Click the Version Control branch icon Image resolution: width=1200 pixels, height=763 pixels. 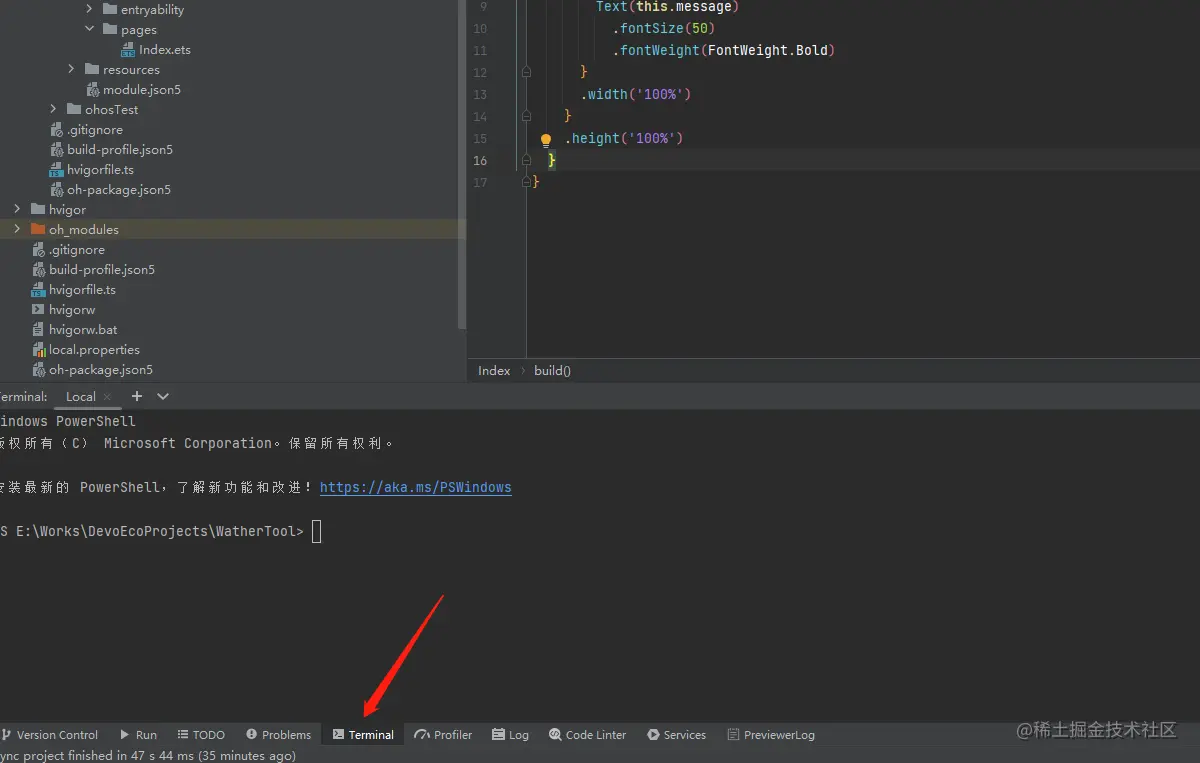tap(6, 734)
